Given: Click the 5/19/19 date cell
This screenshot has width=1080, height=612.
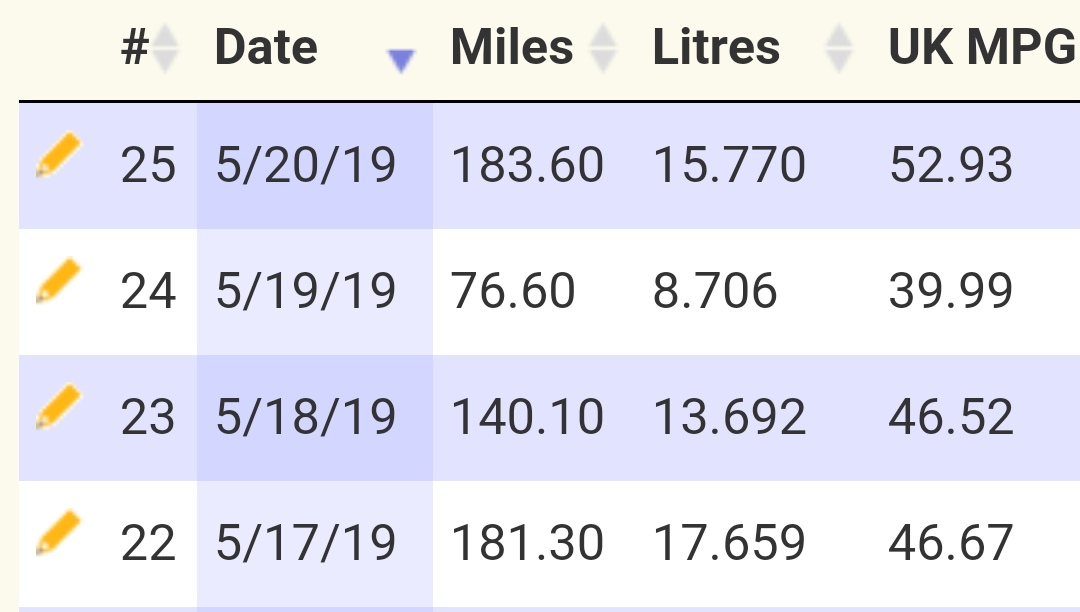Looking at the screenshot, I should point(306,291).
